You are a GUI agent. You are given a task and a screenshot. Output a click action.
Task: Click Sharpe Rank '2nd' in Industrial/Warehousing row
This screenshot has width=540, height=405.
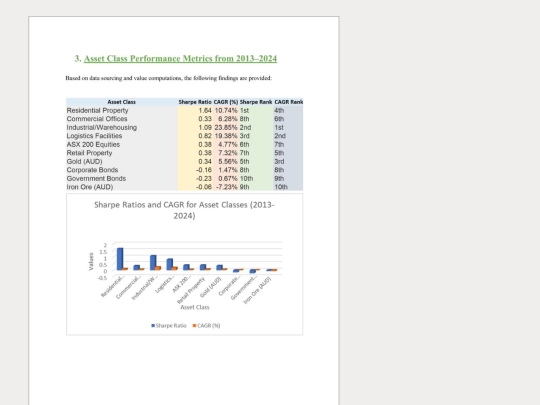click(x=245, y=127)
